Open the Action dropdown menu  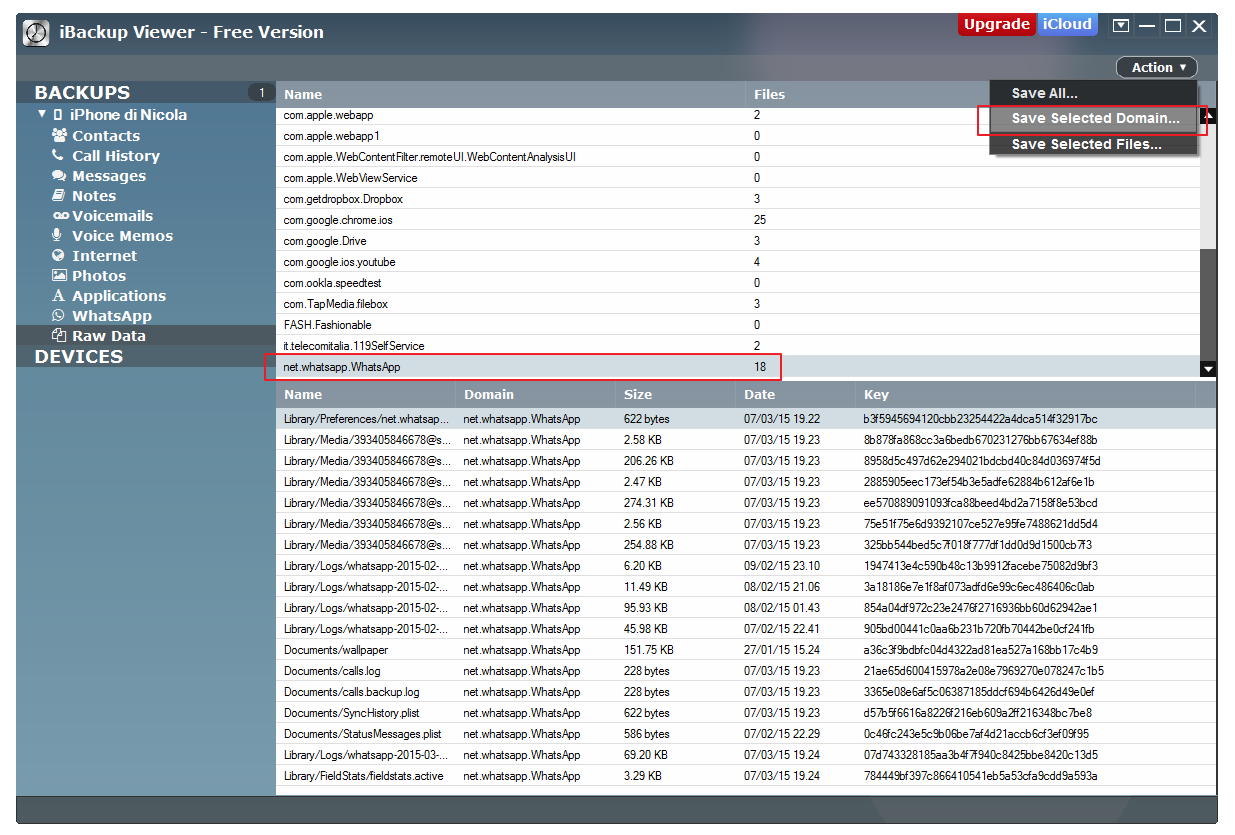point(1157,67)
